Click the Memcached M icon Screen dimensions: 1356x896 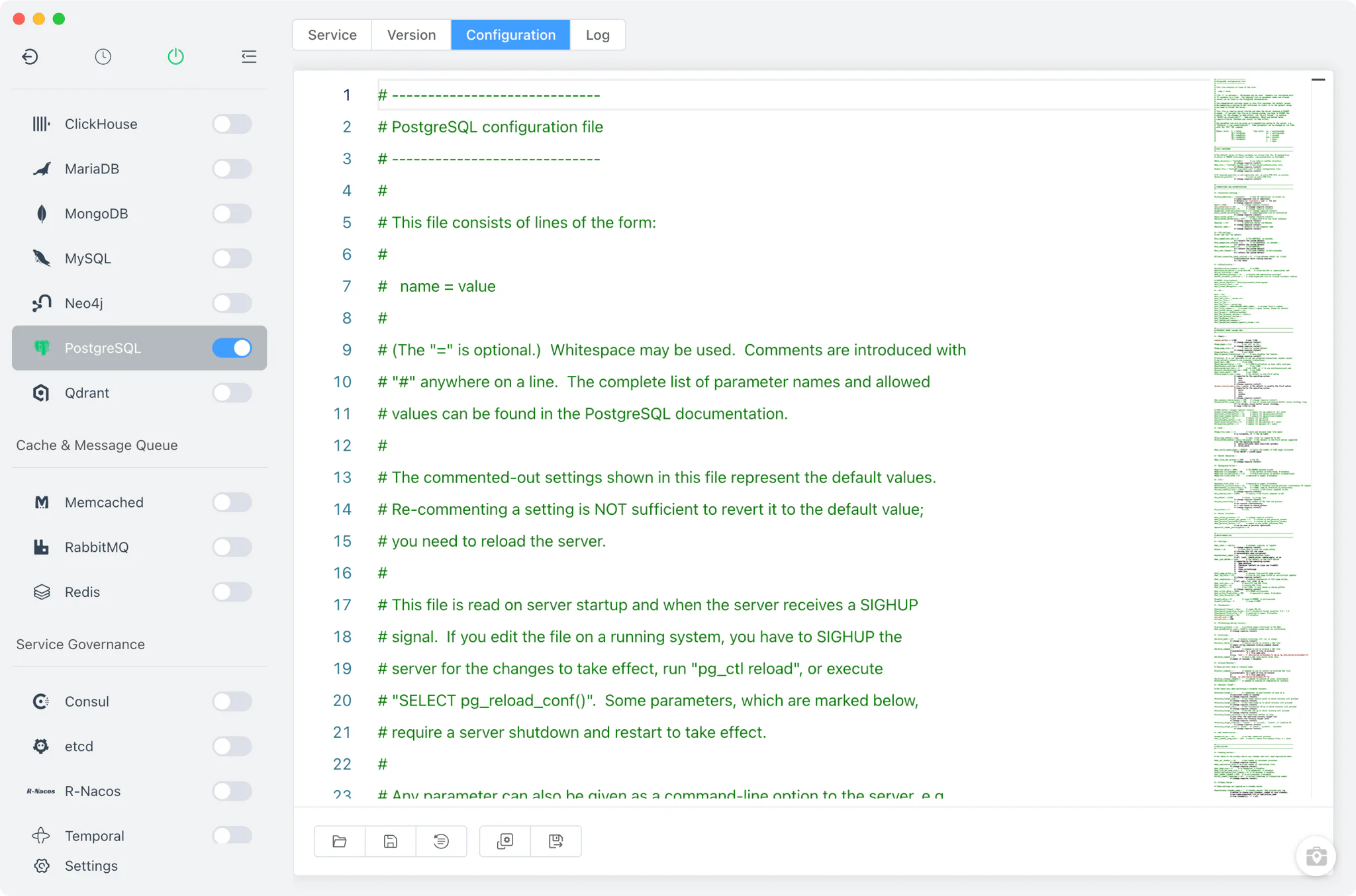(41, 502)
